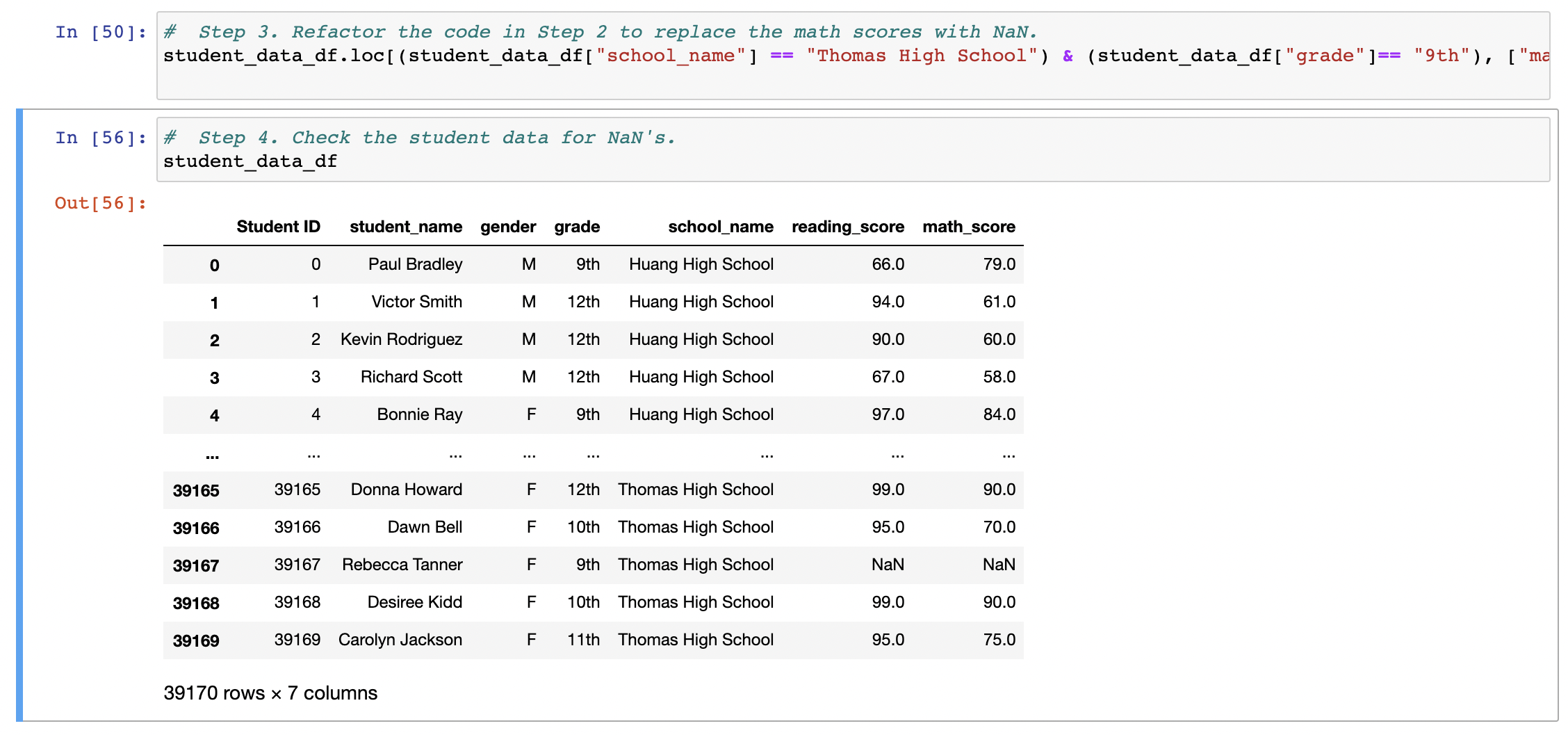
Task: Click the grade column header
Action: tap(577, 226)
